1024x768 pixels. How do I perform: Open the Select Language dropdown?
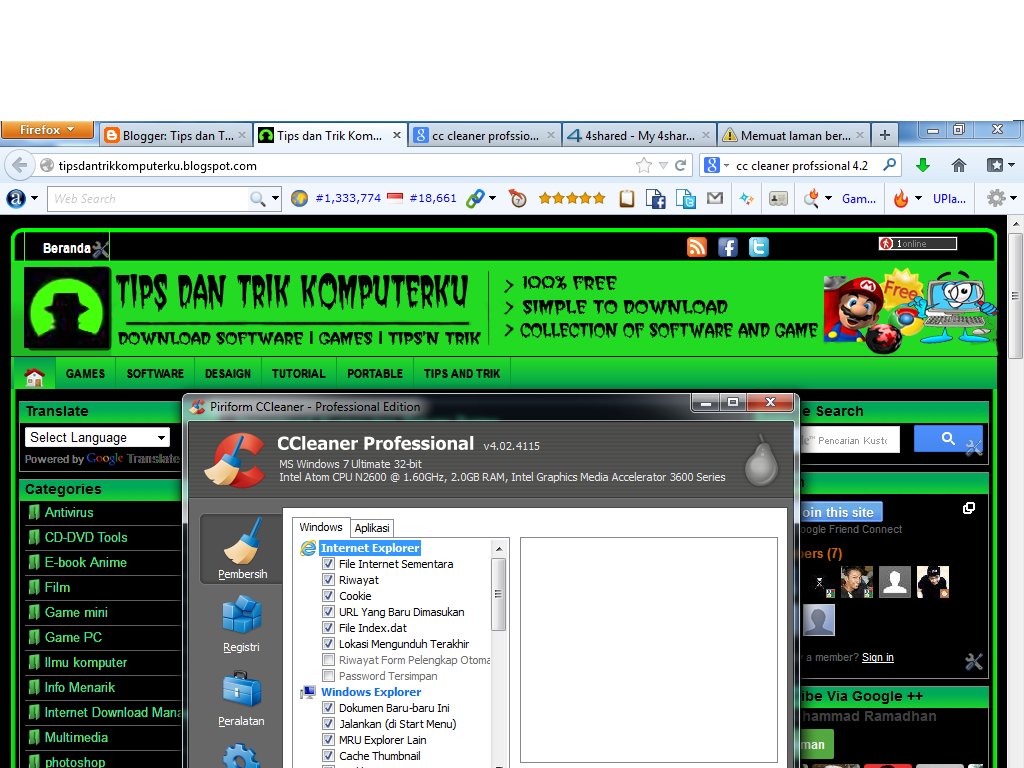point(97,437)
